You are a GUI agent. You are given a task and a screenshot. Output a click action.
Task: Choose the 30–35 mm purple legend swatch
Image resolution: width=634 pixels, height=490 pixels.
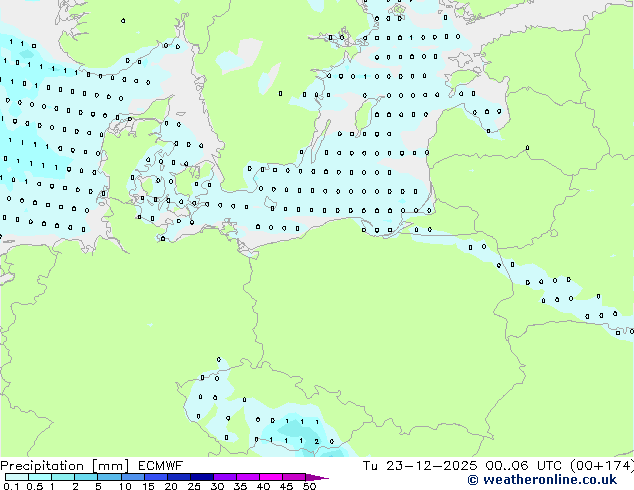tap(224, 477)
